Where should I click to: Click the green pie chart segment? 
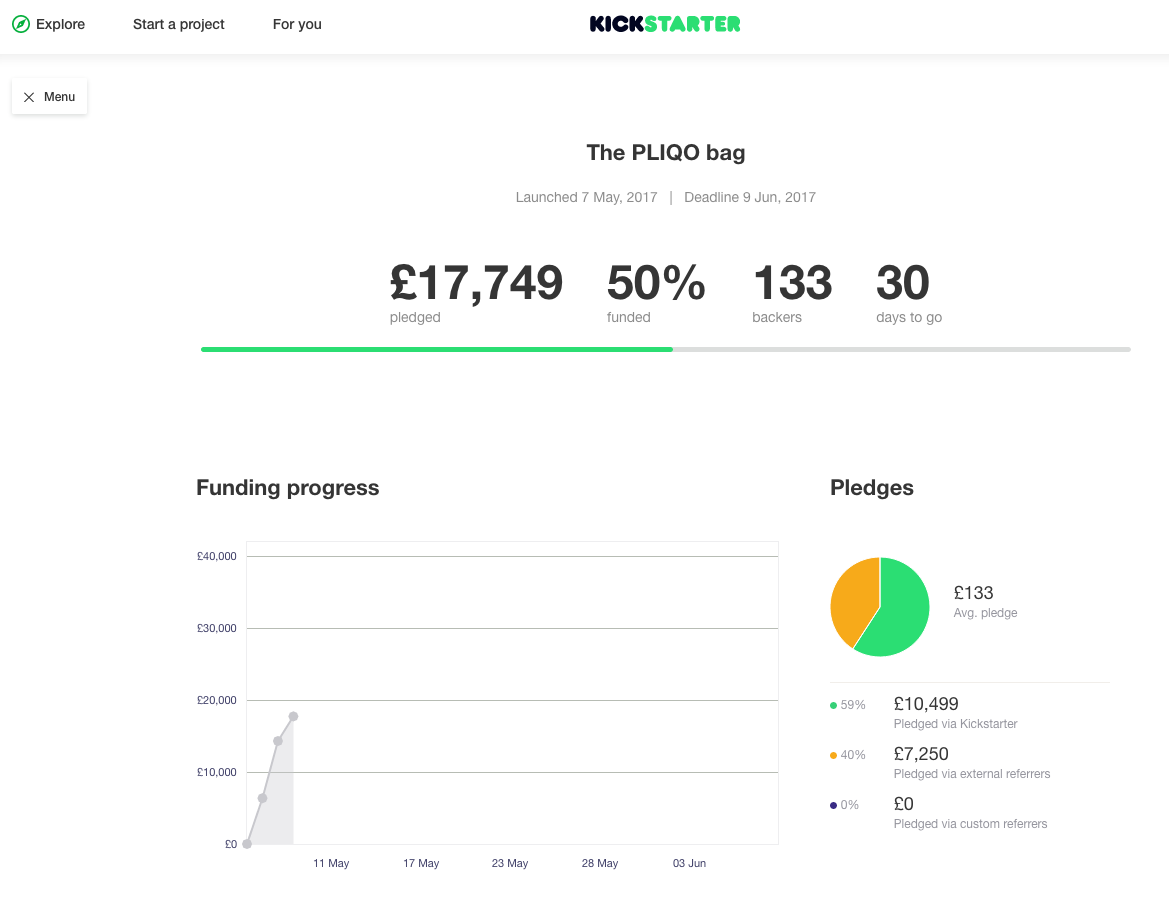coord(899,612)
